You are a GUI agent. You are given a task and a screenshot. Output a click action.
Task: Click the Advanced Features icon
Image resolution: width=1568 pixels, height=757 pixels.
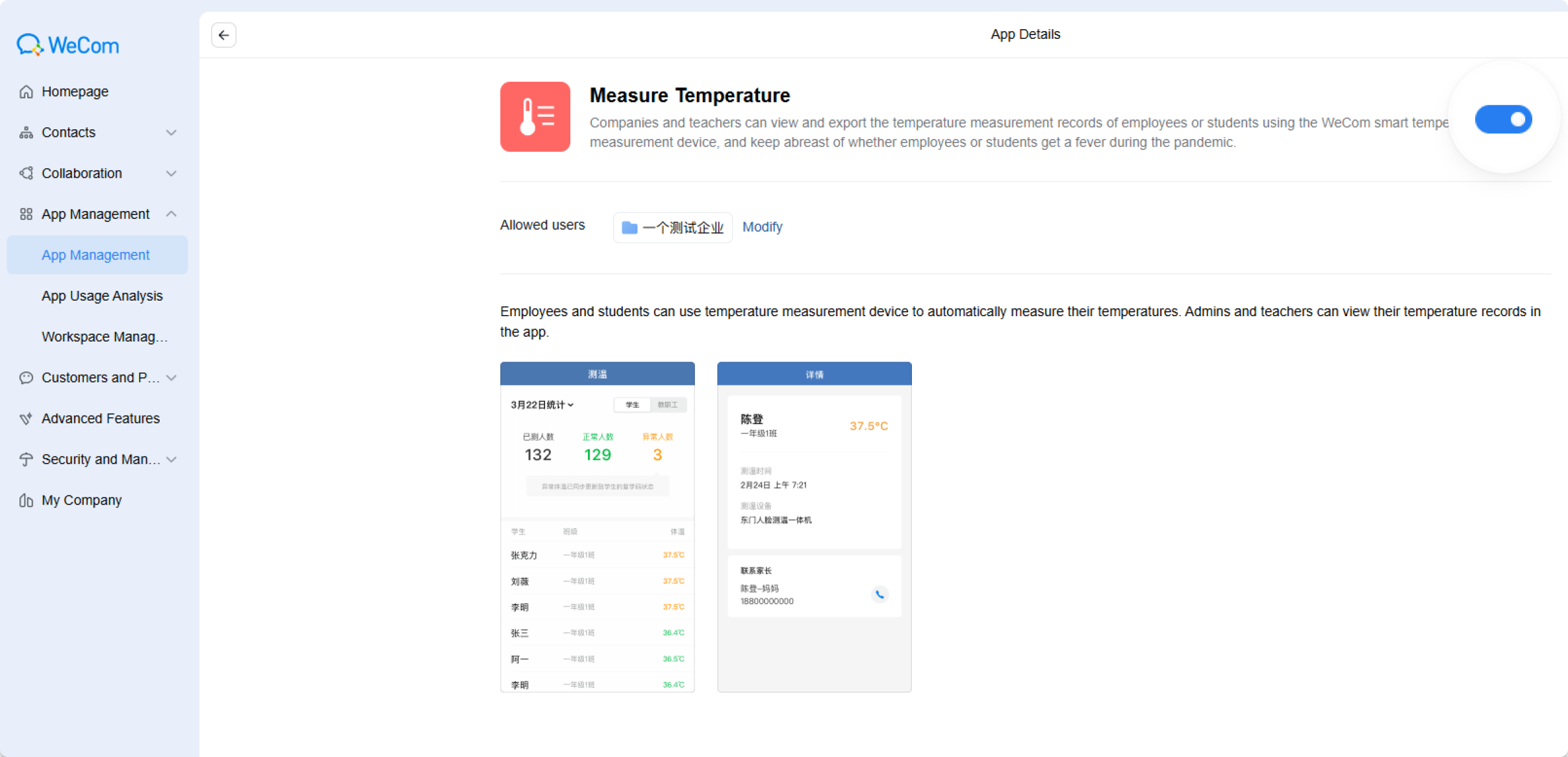tap(26, 419)
